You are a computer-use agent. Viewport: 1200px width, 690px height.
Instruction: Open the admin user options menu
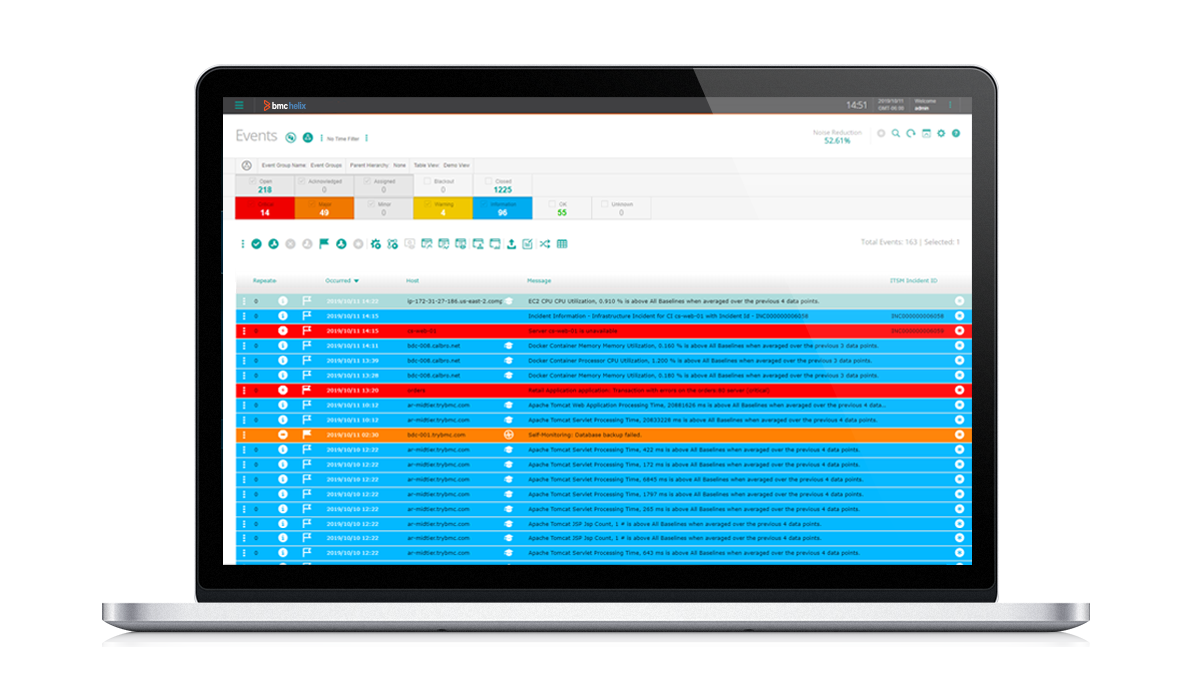point(950,105)
